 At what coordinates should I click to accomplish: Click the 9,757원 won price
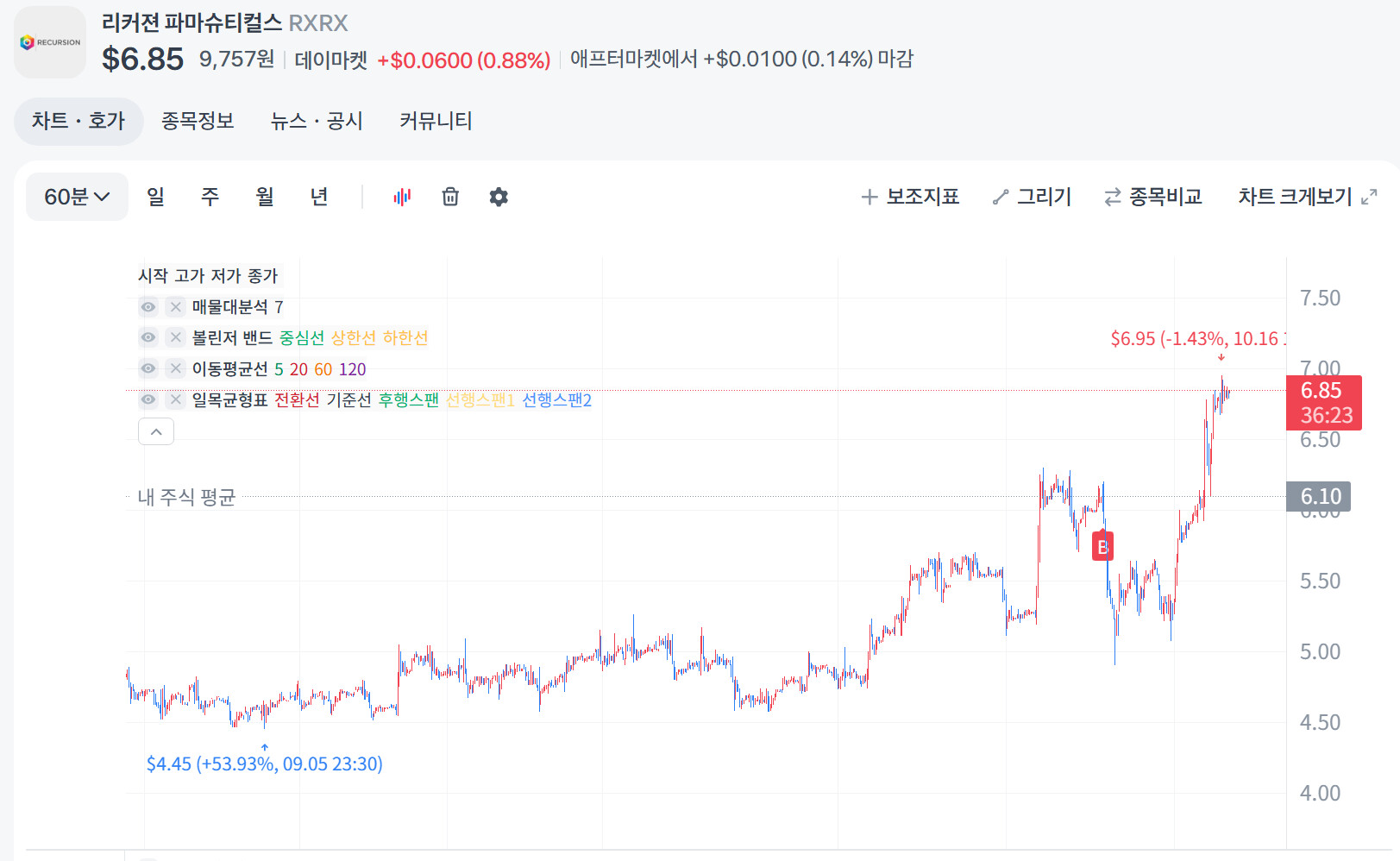(236, 59)
